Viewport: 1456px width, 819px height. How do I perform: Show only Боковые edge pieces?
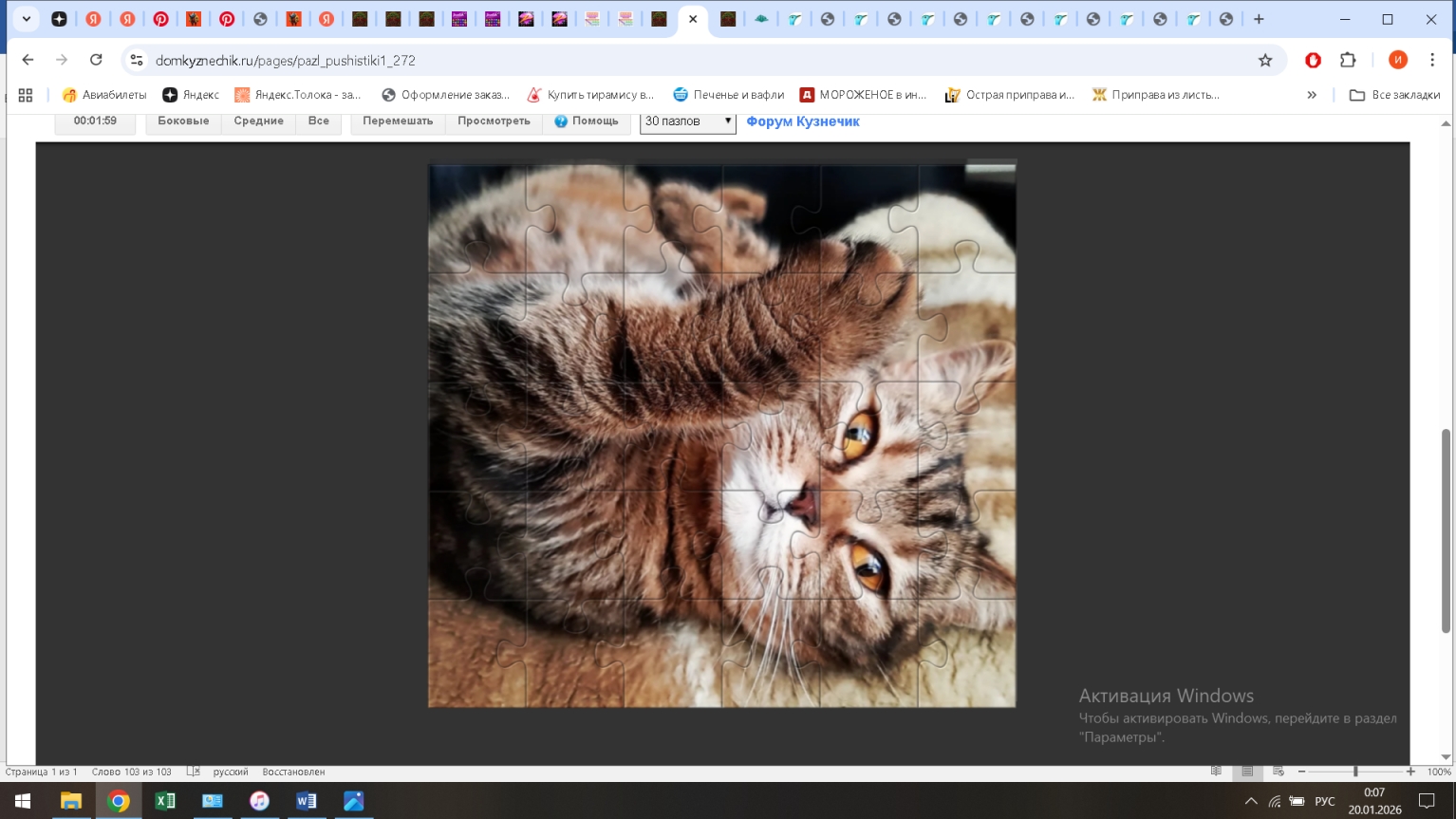[183, 121]
